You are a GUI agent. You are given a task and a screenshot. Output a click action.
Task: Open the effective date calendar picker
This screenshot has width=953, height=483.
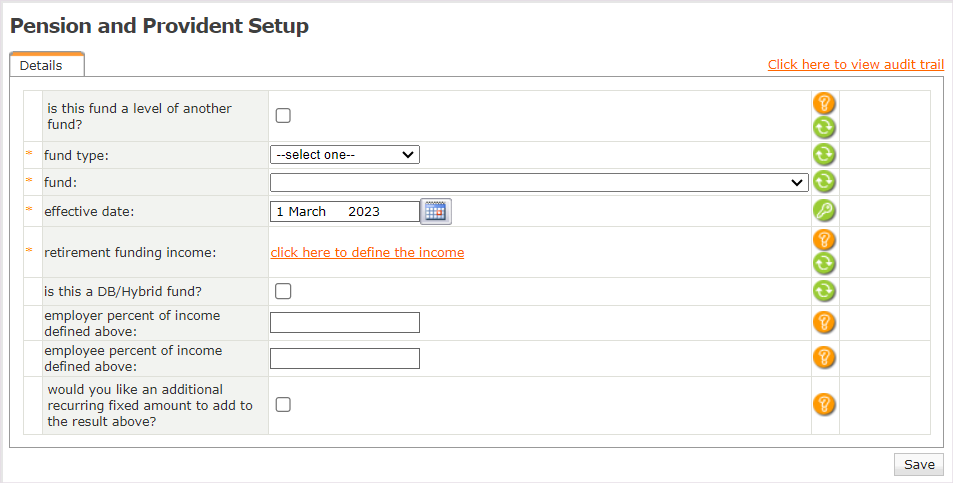click(436, 211)
